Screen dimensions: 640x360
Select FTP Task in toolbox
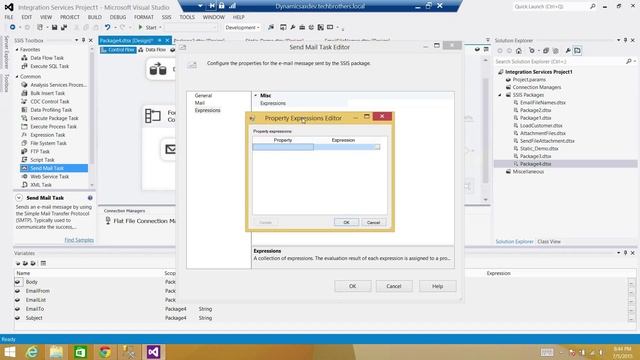coord(40,151)
